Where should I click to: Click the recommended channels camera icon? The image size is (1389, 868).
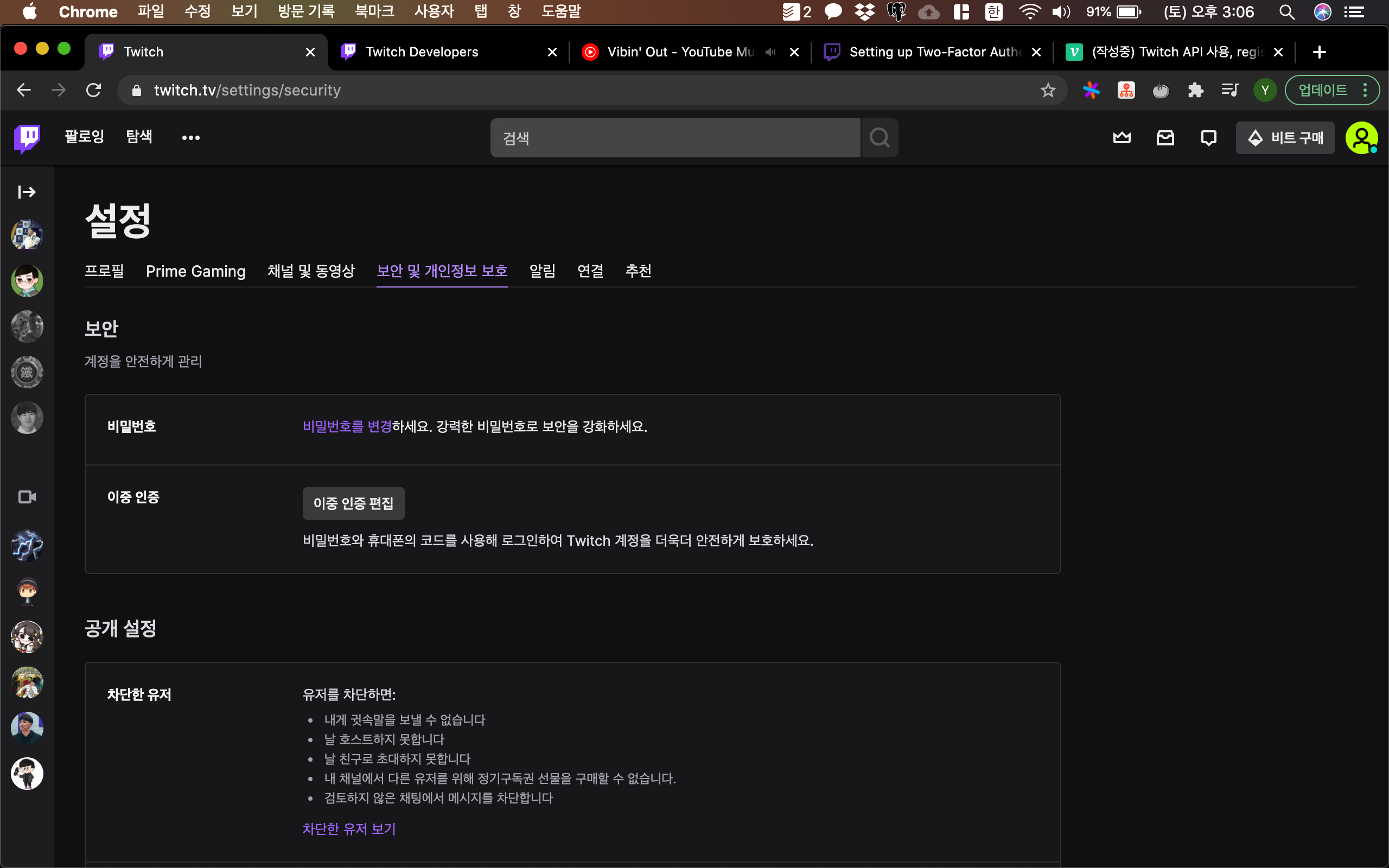click(x=27, y=496)
